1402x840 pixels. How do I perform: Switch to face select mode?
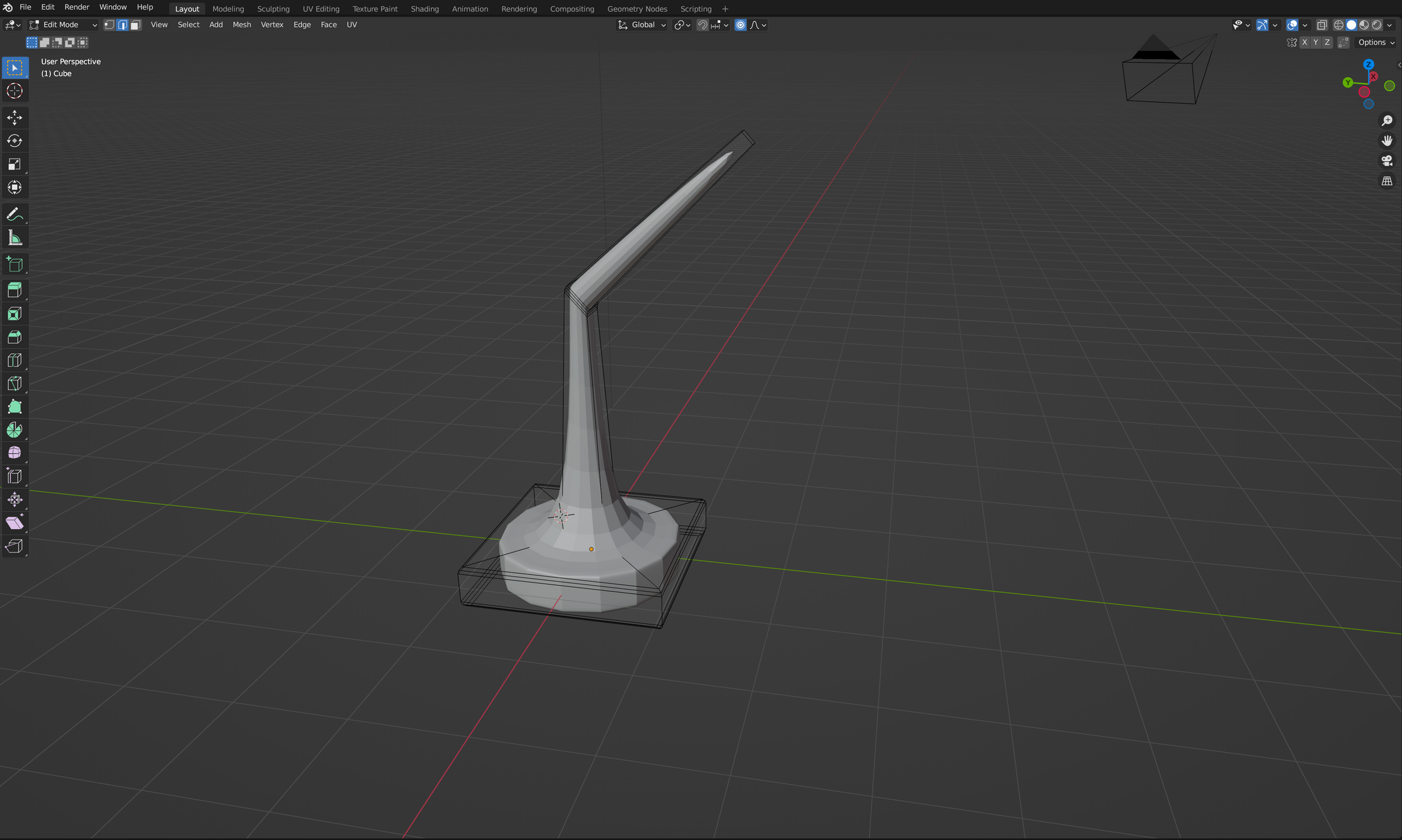point(135,25)
